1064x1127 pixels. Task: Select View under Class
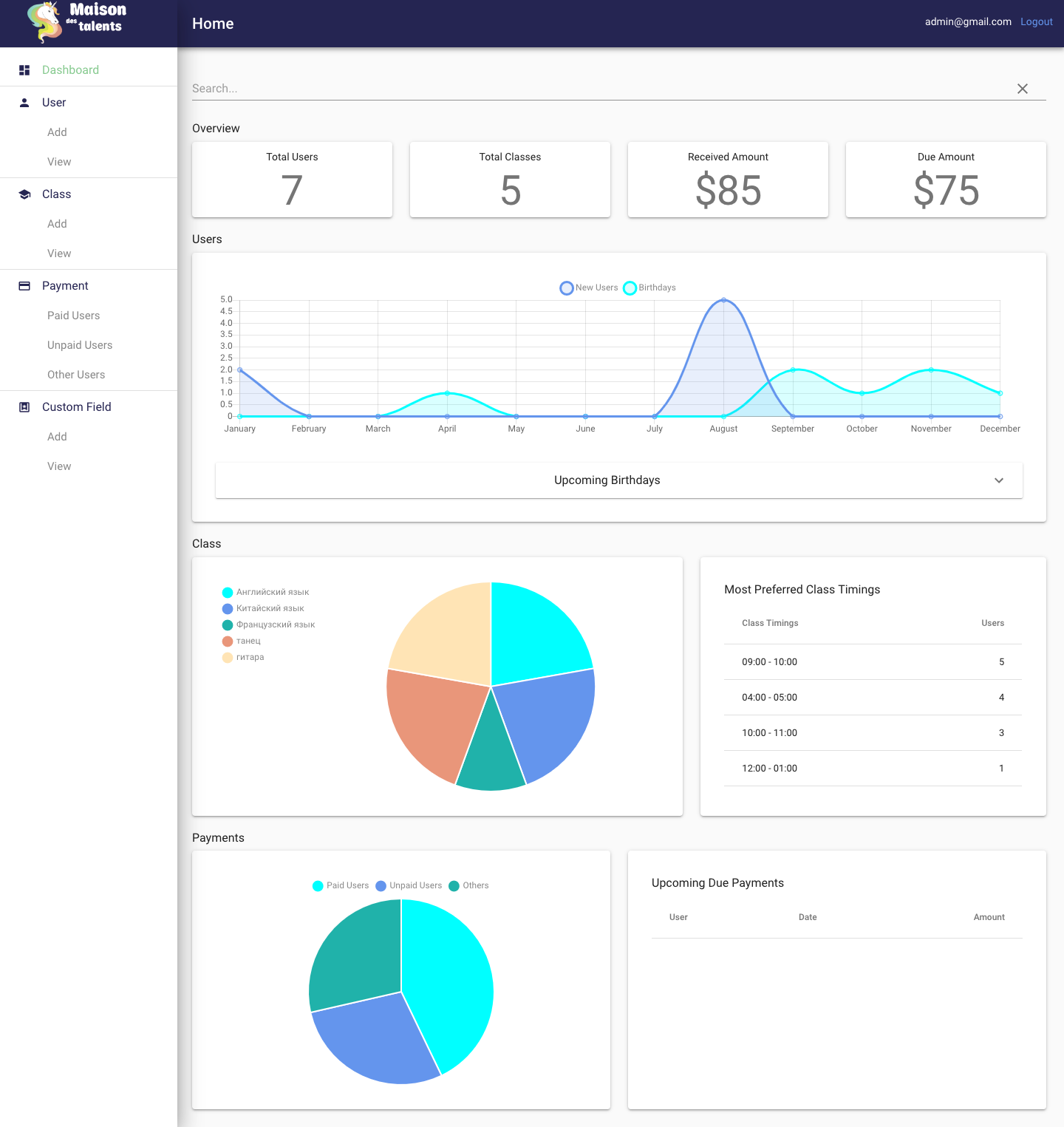point(59,253)
